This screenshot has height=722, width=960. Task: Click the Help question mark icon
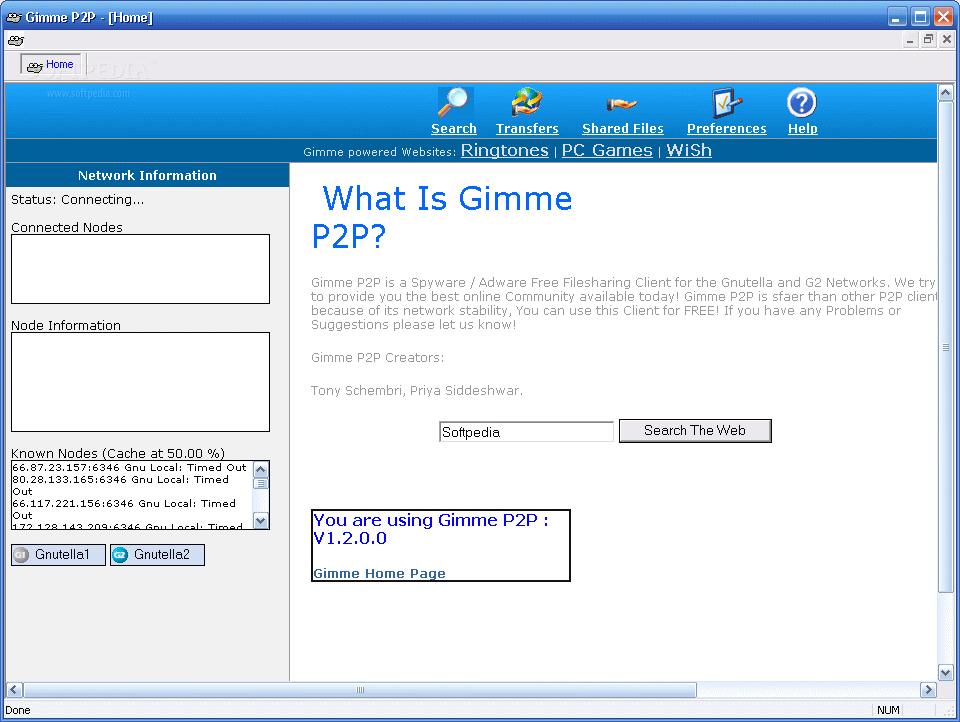click(x=801, y=102)
